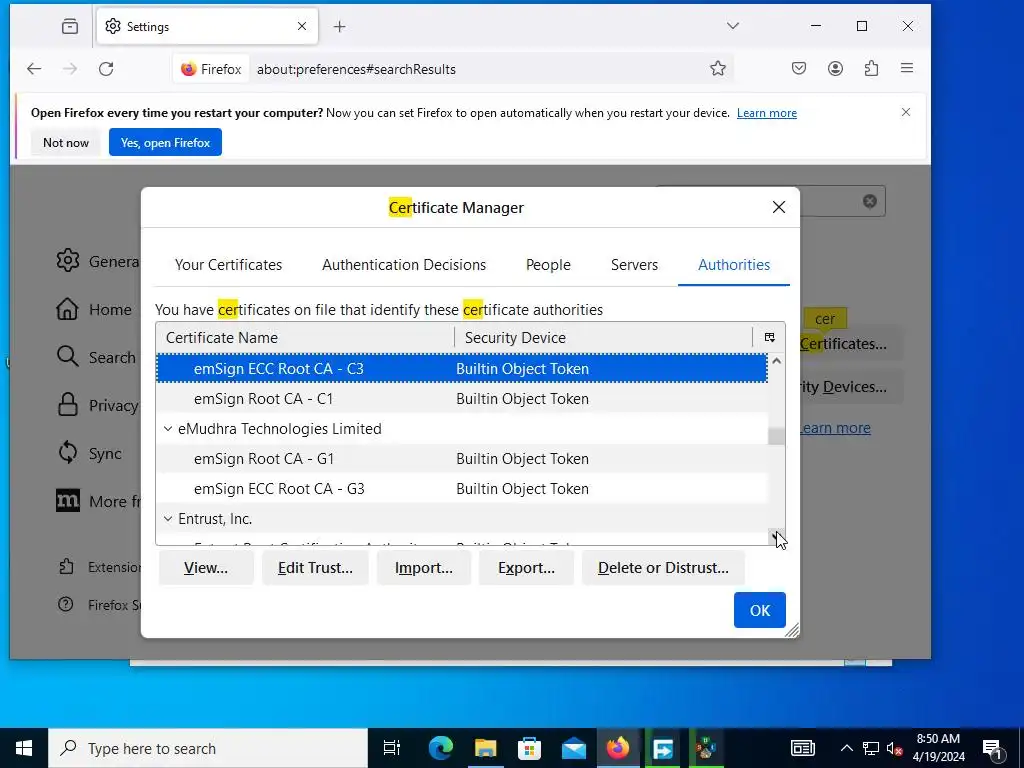The width and height of the screenshot is (1024, 768).
Task: Open the notification center icon
Action: pyautogui.click(x=992, y=748)
